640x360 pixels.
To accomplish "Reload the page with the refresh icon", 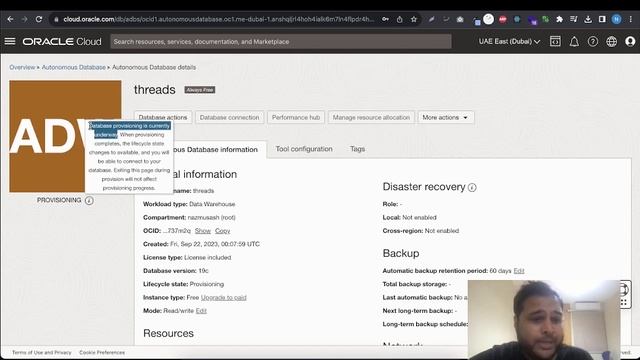I will tap(39, 19).
